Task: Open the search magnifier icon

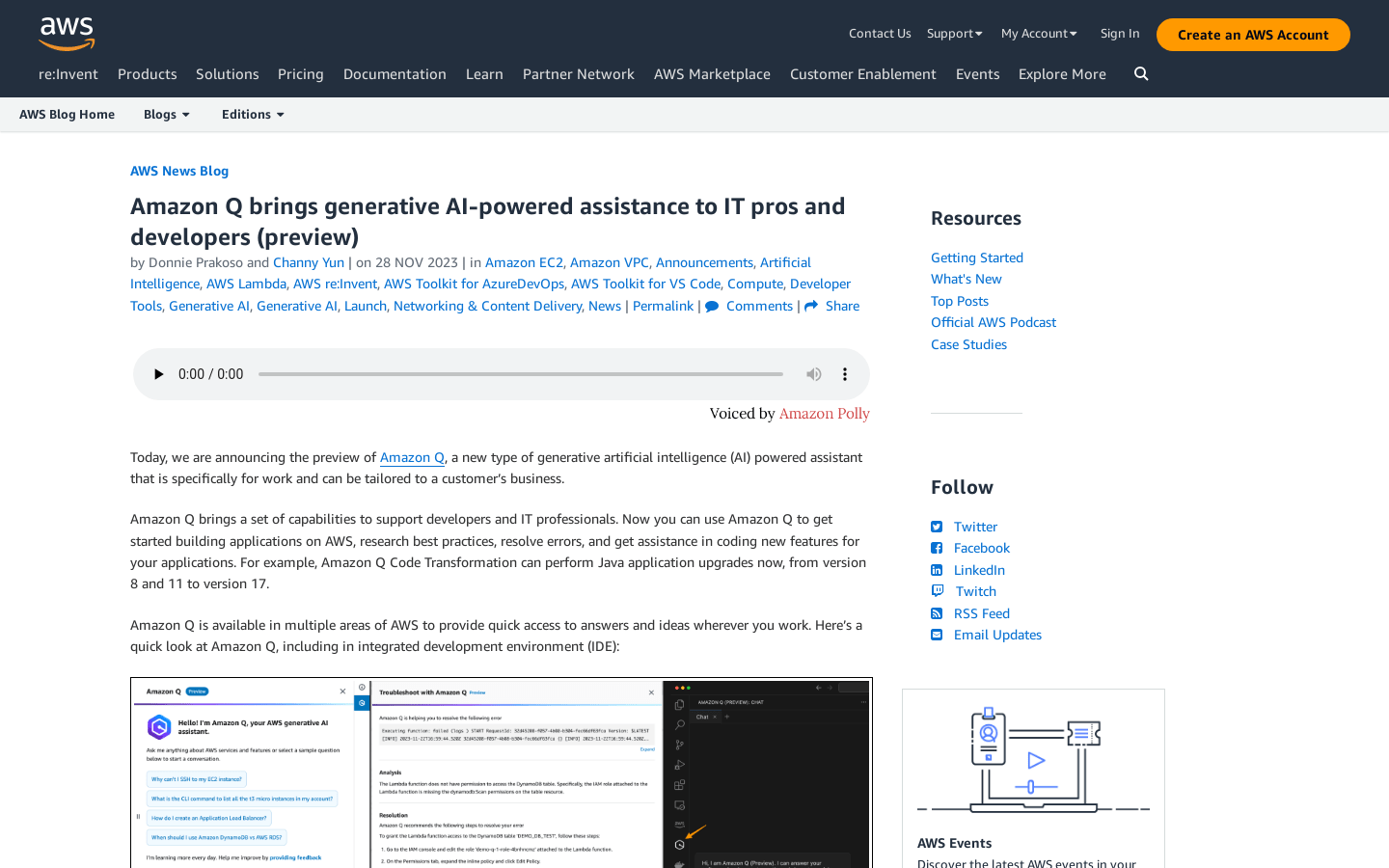Action: pyautogui.click(x=1141, y=74)
